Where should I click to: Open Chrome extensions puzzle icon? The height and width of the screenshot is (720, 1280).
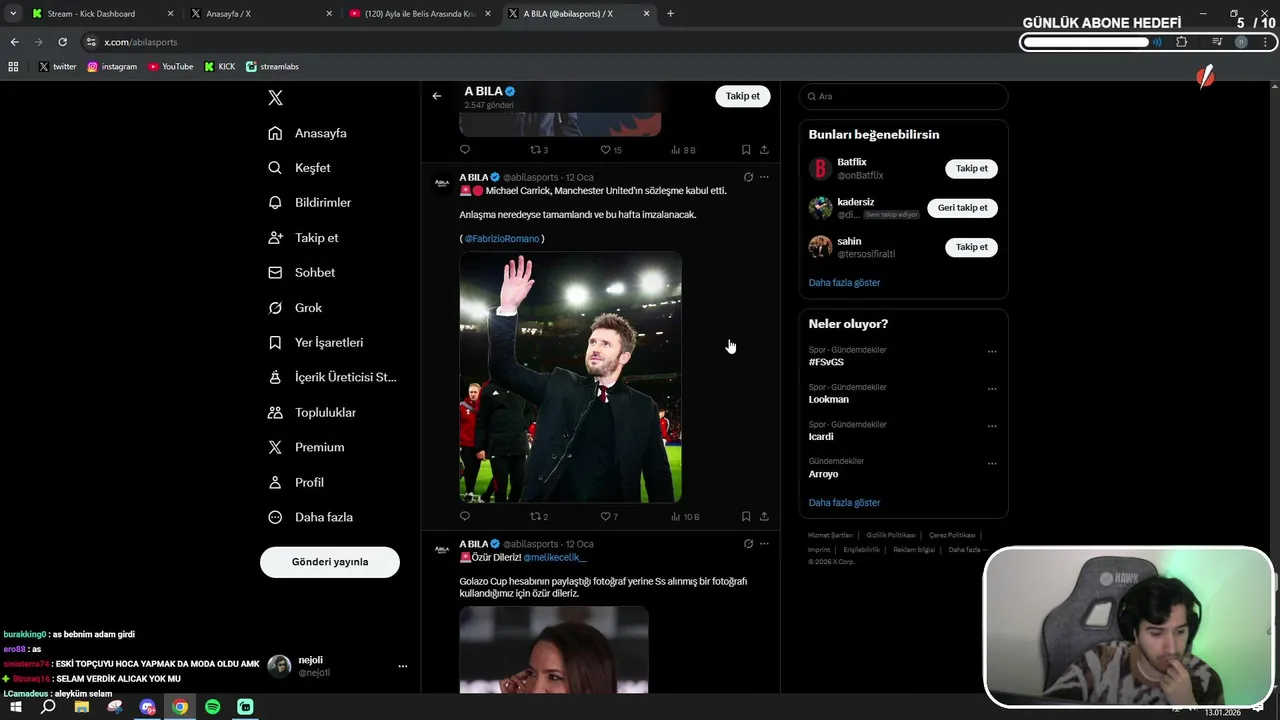click(1182, 42)
